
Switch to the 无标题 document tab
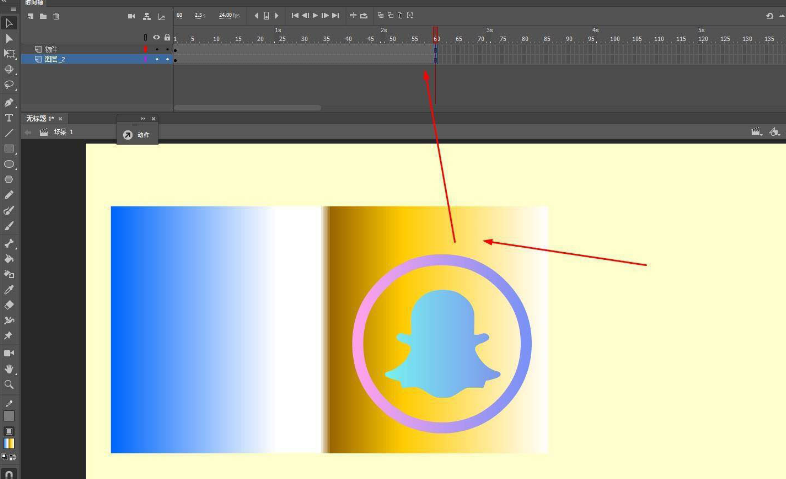point(41,119)
